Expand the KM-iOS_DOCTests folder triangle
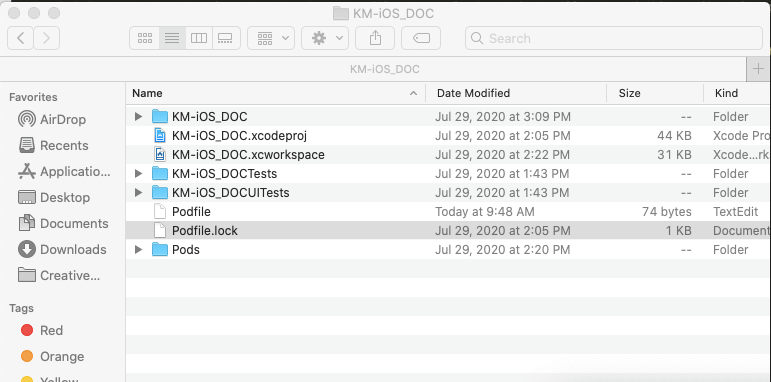This screenshot has height=382, width=771. [x=139, y=174]
